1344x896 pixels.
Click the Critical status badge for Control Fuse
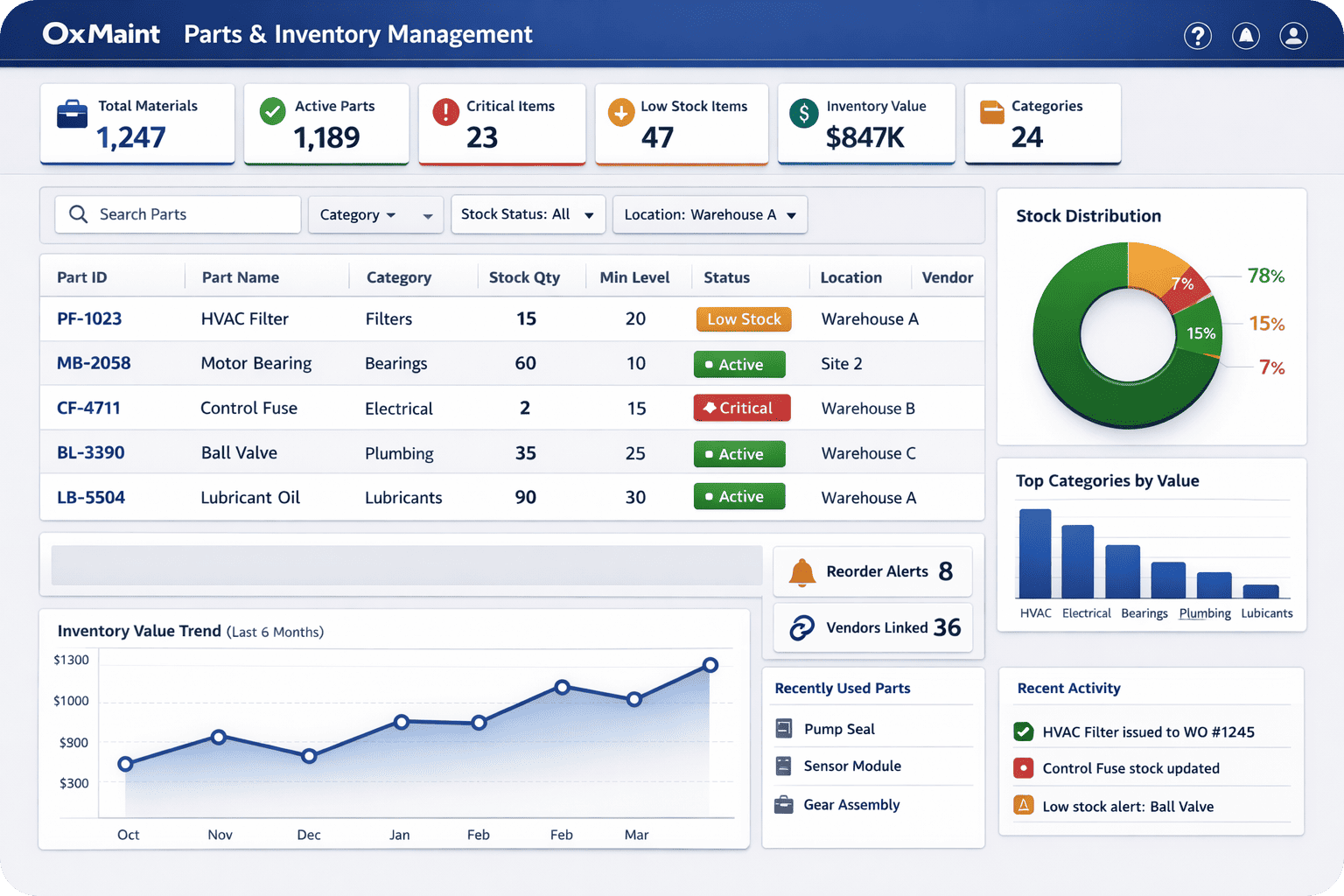click(741, 409)
